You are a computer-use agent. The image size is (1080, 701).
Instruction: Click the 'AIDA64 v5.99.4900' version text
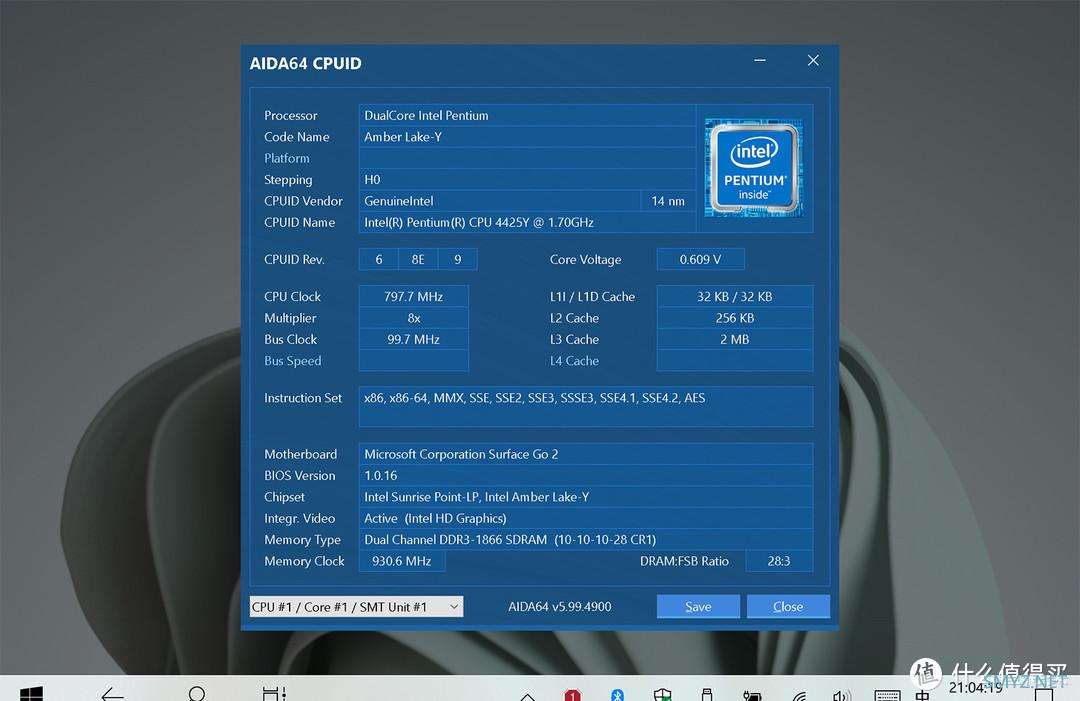click(560, 607)
